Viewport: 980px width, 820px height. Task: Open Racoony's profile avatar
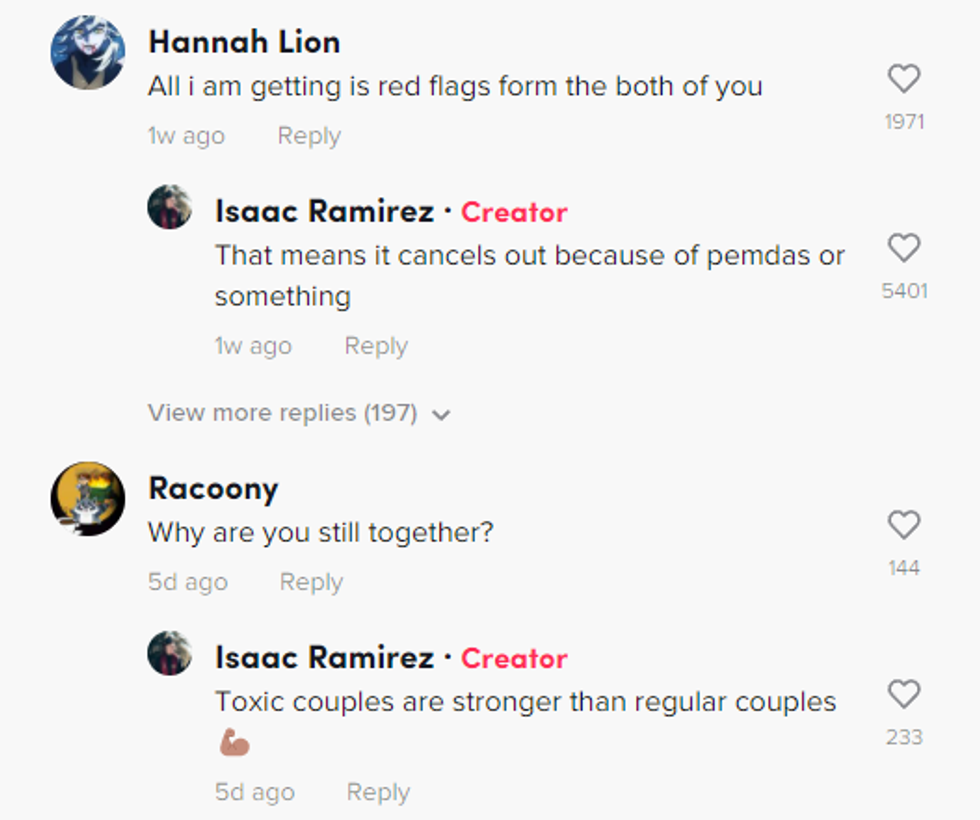tap(88, 498)
